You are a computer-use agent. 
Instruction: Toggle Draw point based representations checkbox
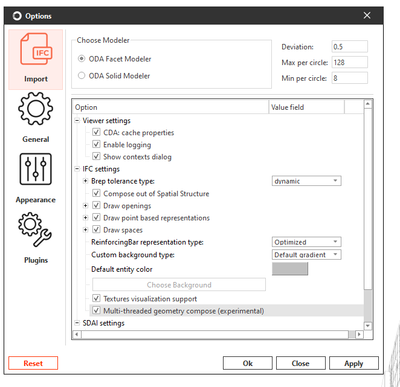point(96,218)
